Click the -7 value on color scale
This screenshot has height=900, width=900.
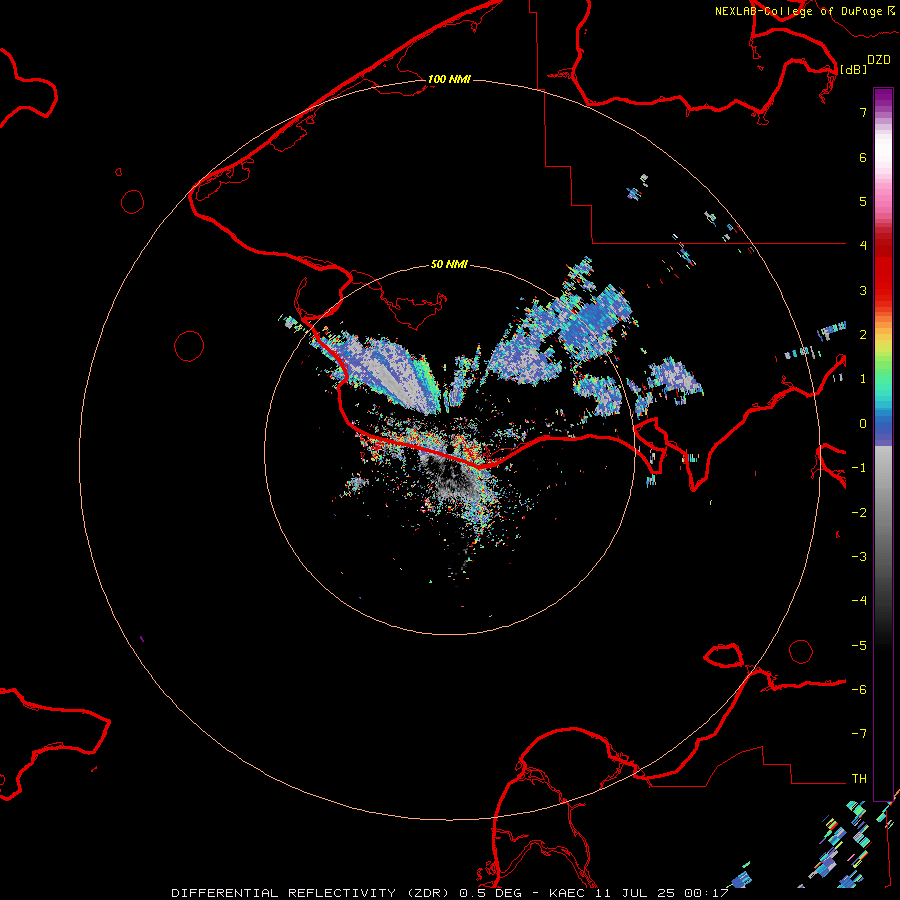tap(859, 734)
